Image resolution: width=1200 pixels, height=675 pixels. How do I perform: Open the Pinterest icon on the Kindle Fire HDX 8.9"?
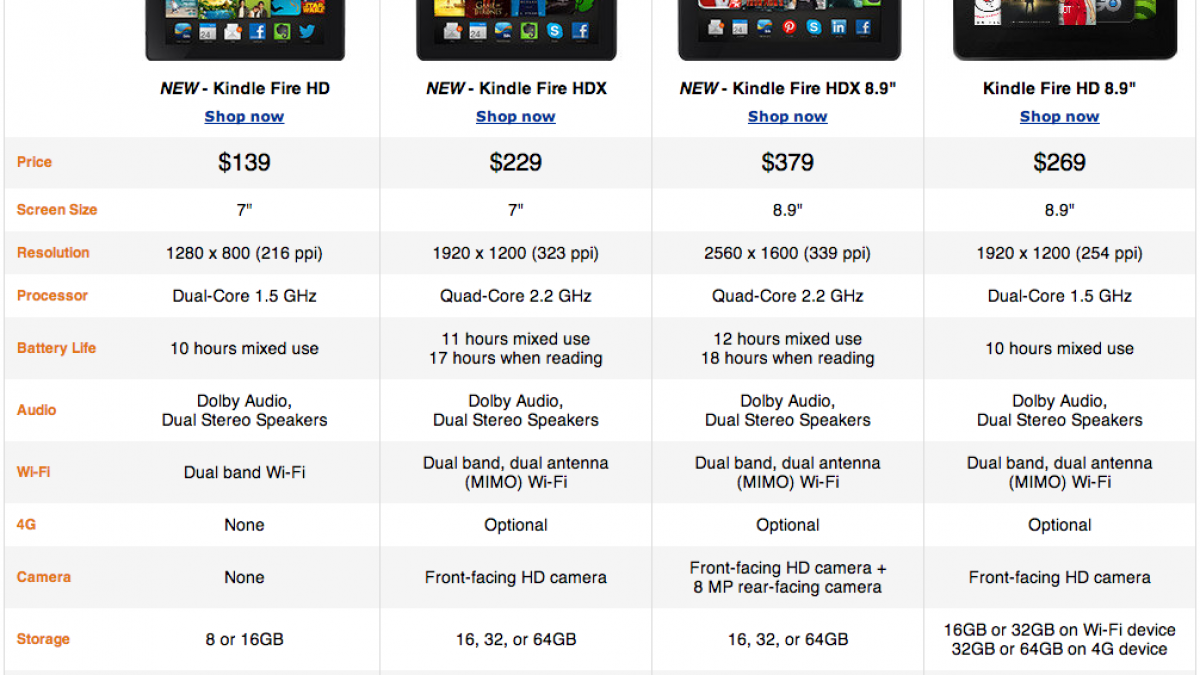(790, 28)
